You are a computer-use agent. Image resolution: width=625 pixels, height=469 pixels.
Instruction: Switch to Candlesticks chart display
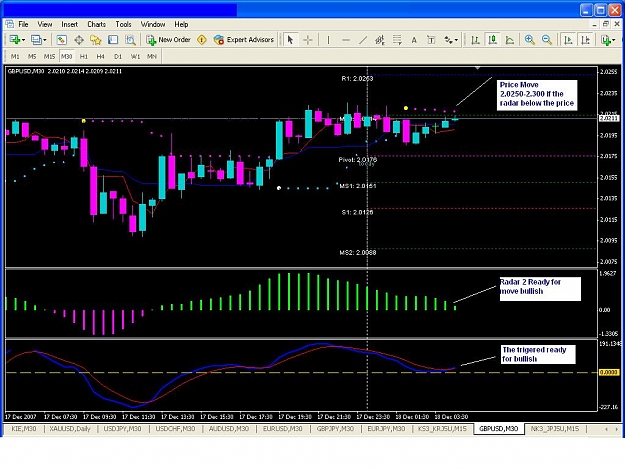point(493,40)
